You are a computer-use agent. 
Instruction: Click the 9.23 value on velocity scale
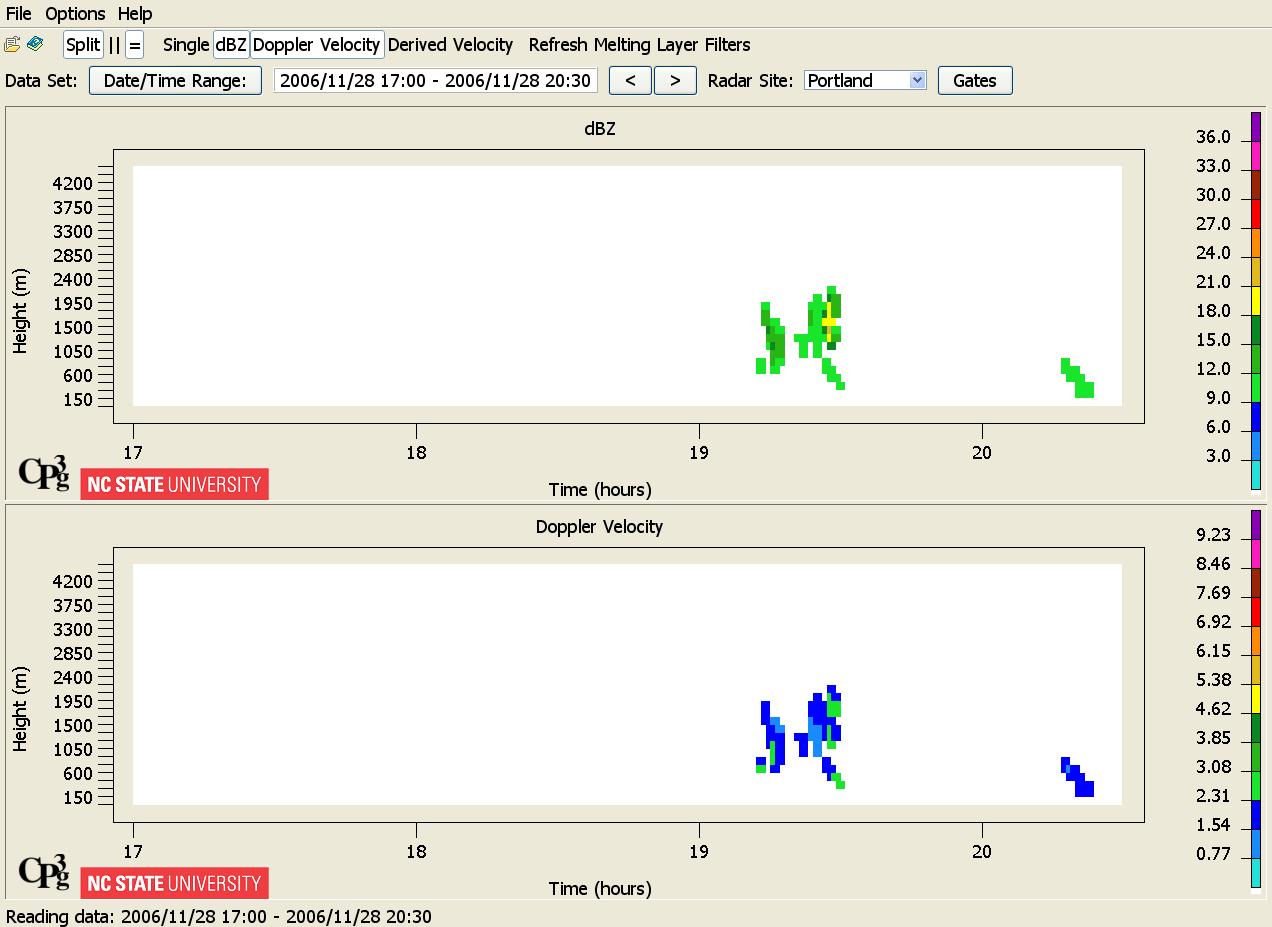[x=1213, y=535]
